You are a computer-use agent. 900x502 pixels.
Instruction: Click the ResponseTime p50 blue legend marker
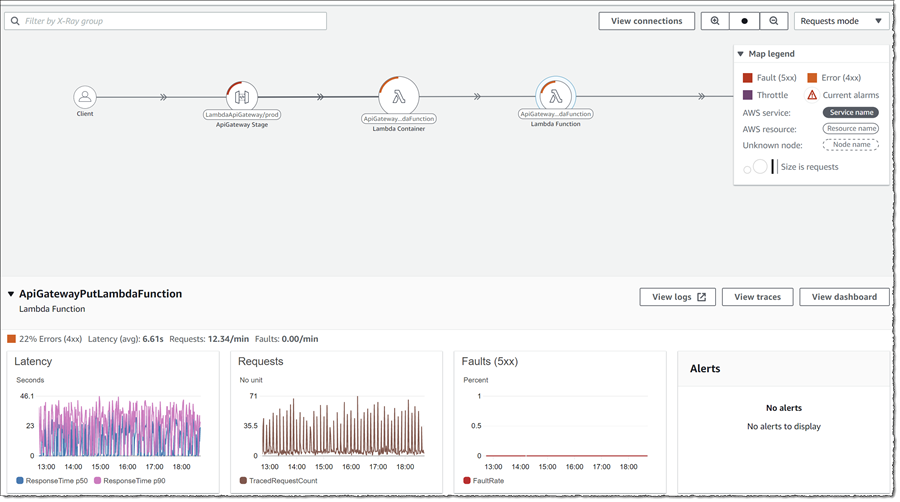[x=20, y=481]
